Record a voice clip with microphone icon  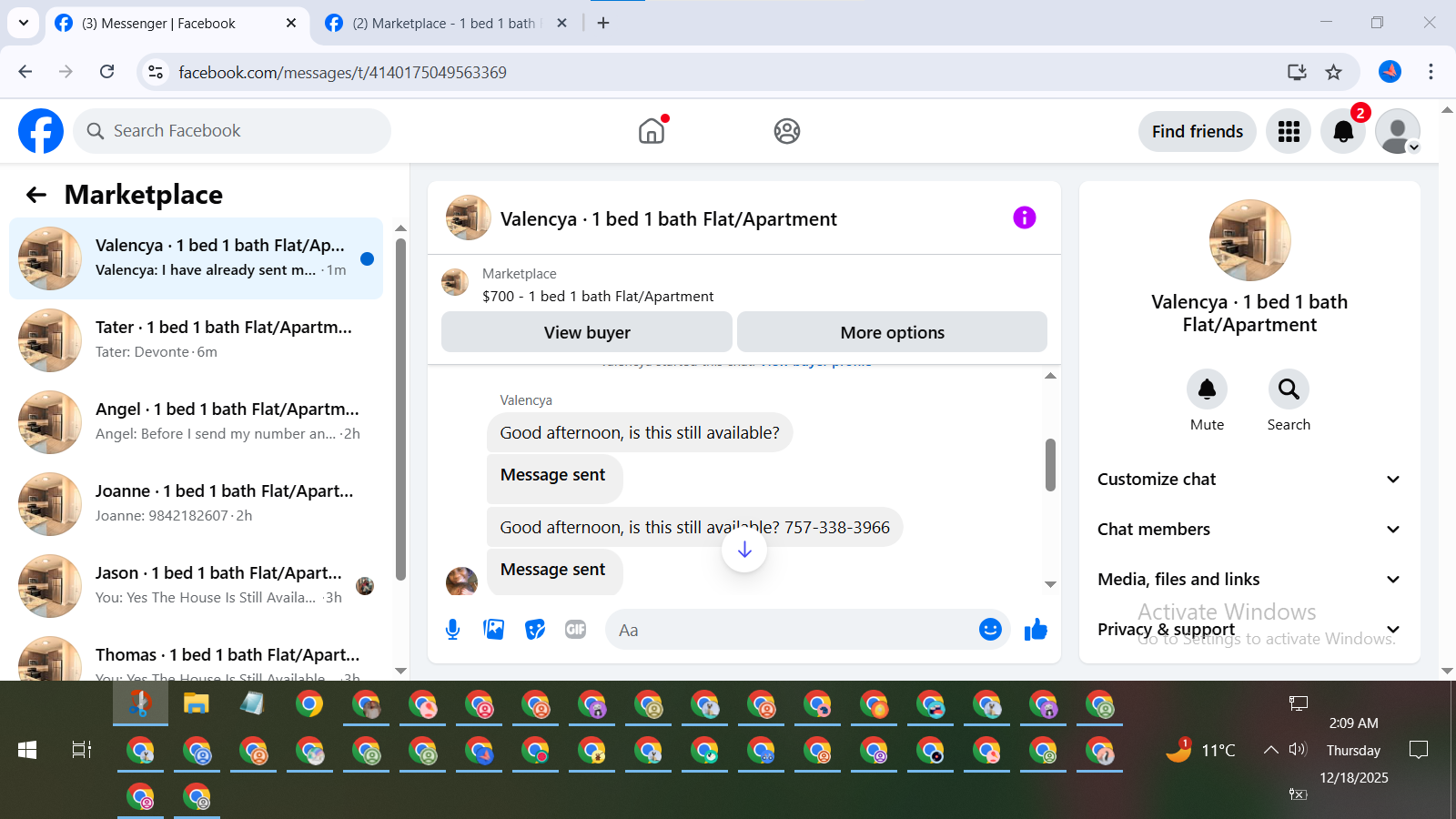[x=453, y=630]
